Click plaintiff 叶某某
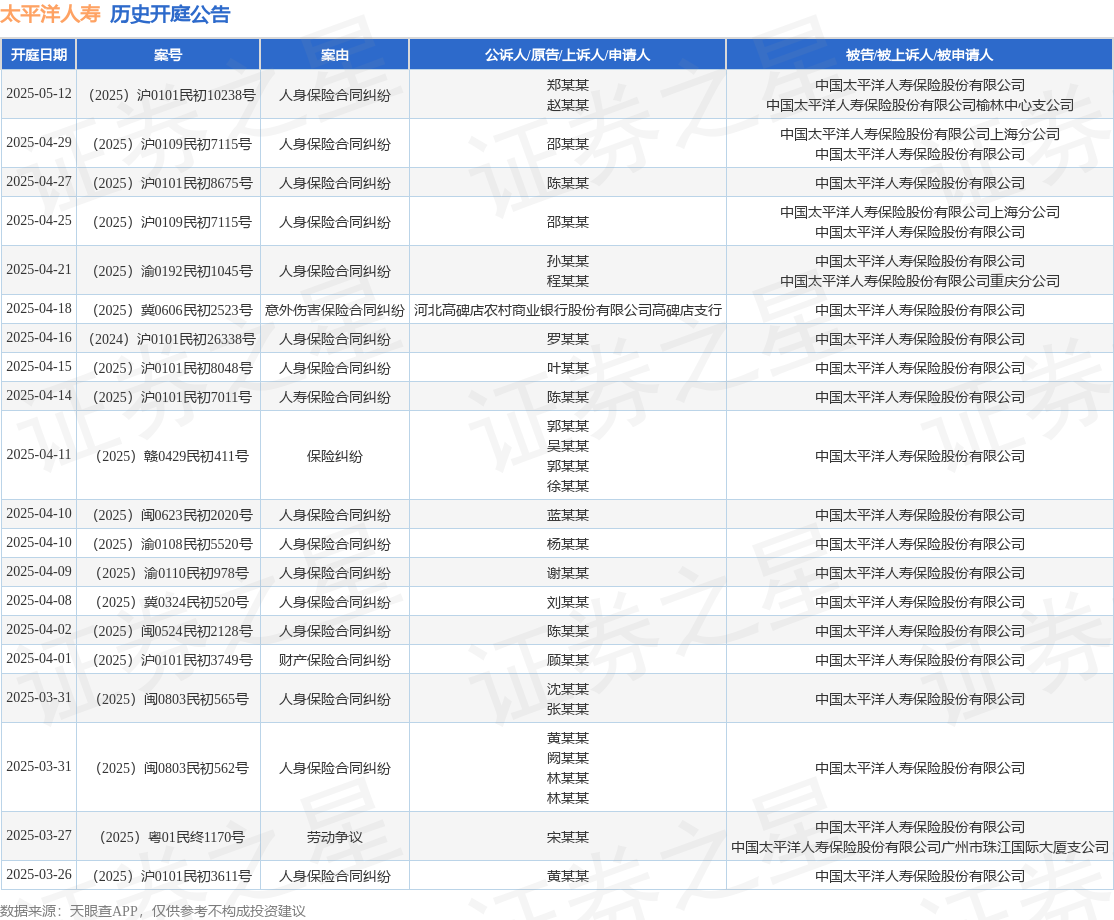 [x=568, y=369]
